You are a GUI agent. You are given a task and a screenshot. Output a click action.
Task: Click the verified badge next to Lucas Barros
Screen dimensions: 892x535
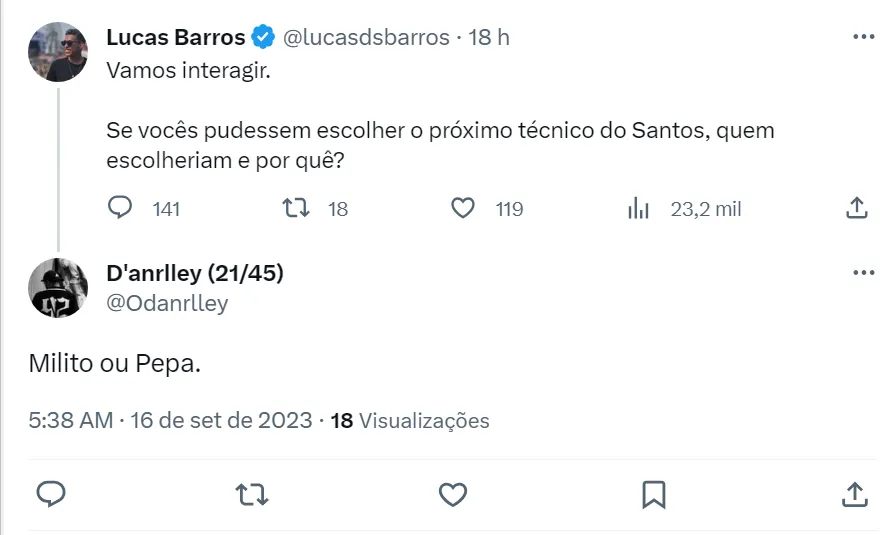point(263,37)
